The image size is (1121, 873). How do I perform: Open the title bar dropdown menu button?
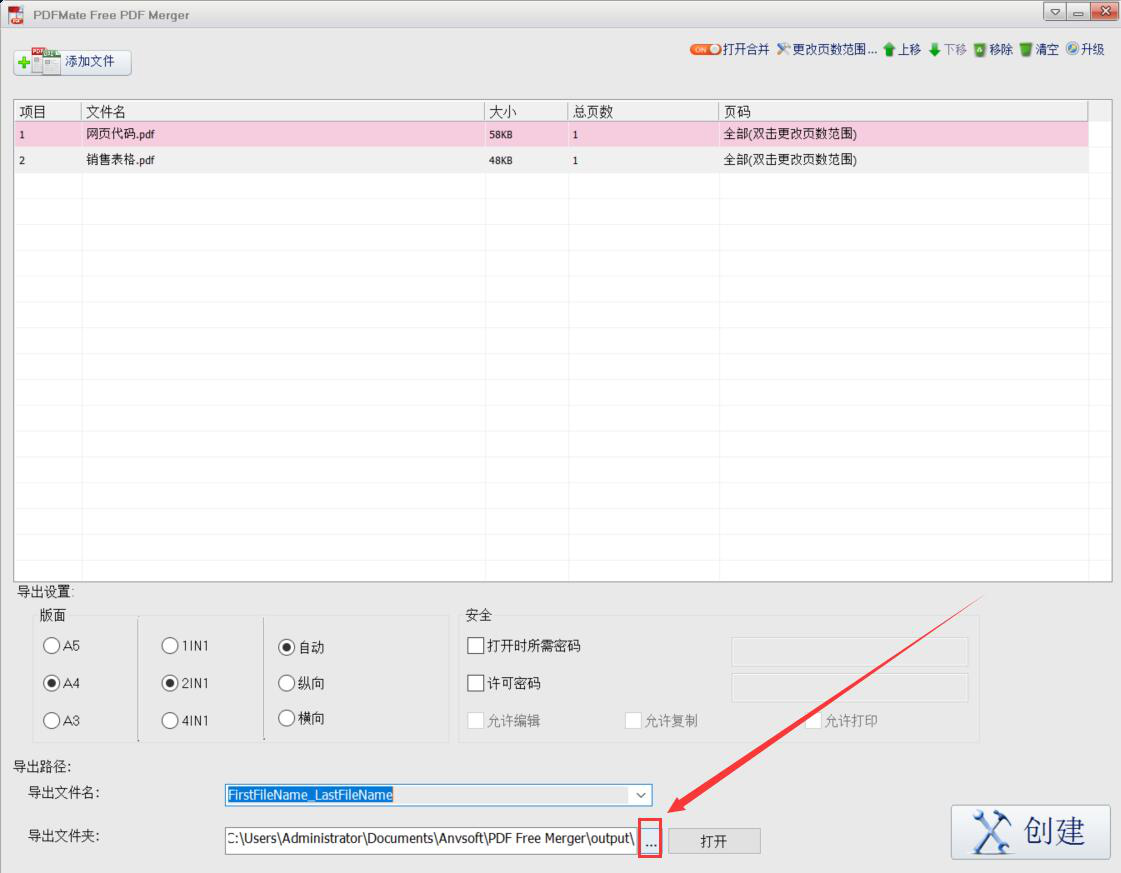[1055, 12]
